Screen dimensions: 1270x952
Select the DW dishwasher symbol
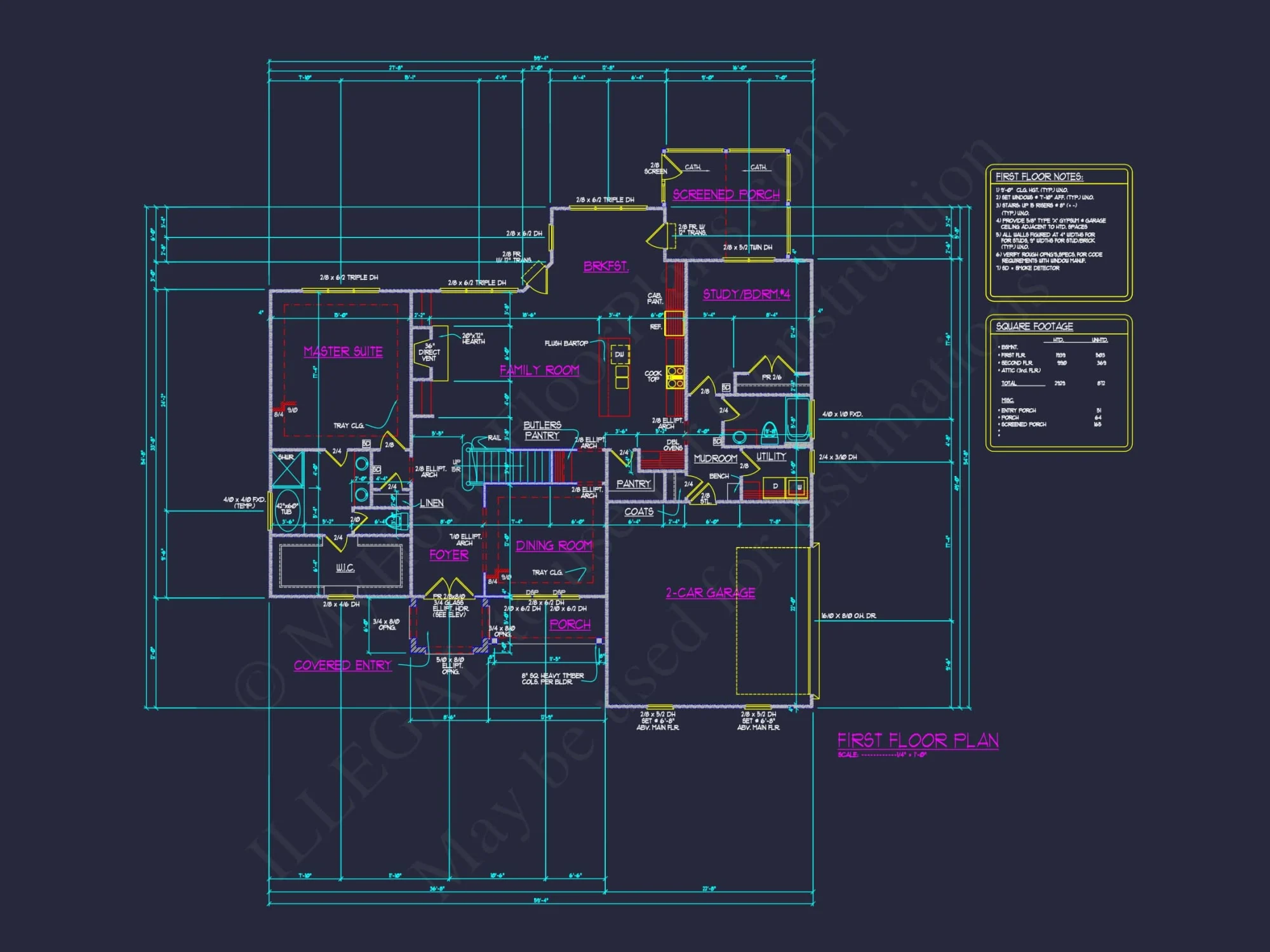point(620,354)
